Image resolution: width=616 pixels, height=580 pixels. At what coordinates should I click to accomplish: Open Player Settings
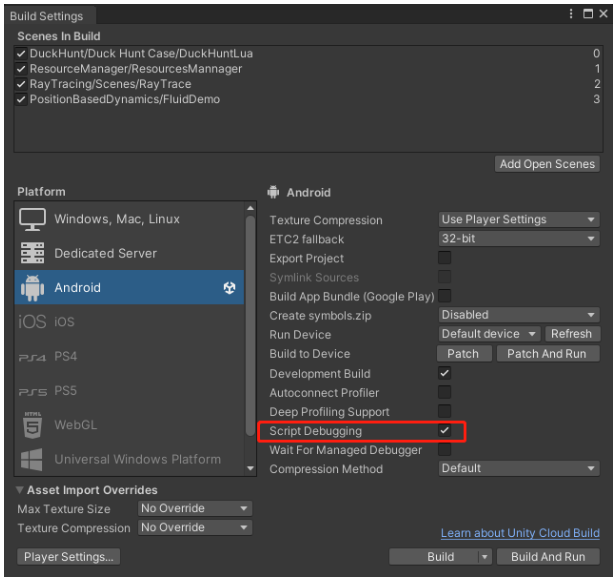tap(69, 557)
